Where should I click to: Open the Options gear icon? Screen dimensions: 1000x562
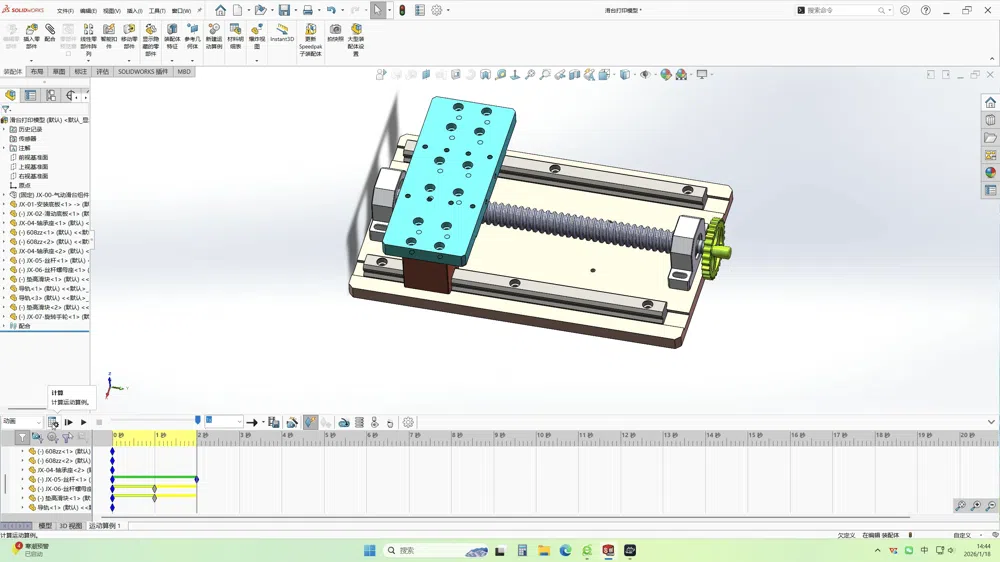tap(437, 10)
